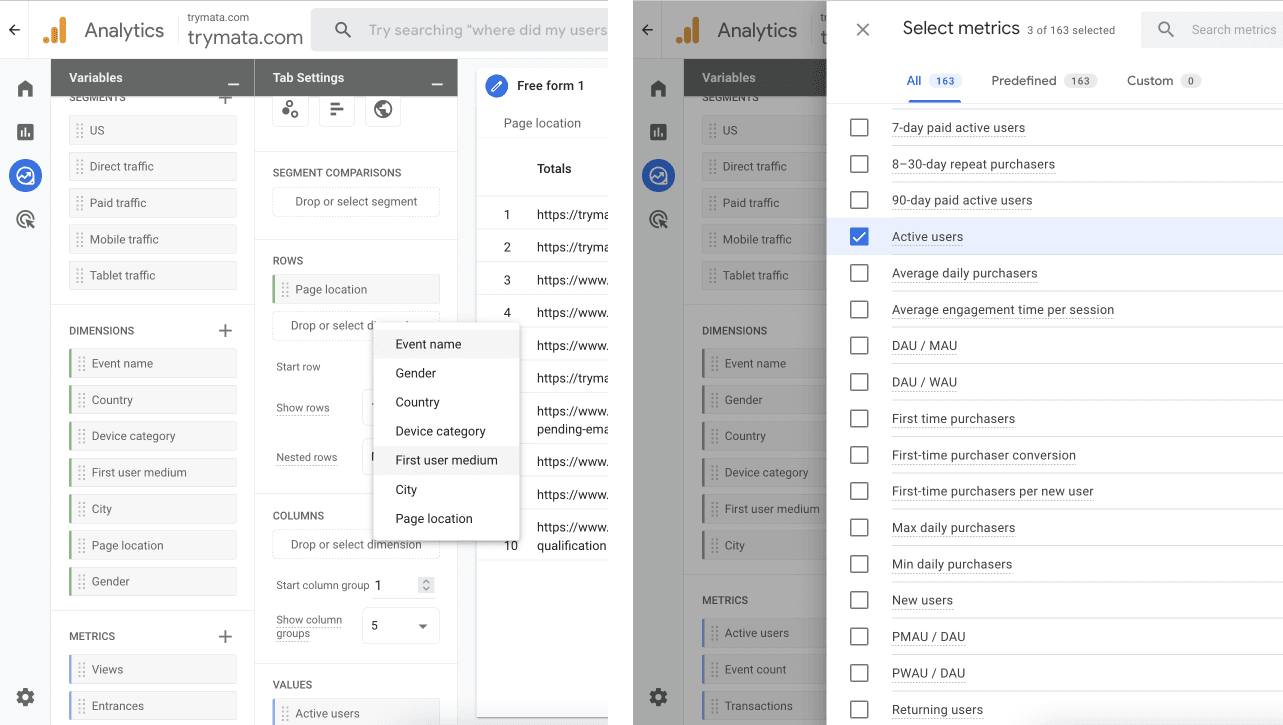Open Reports icon in right window sidebar
This screenshot has height=725, width=1283.
pyautogui.click(x=658, y=132)
